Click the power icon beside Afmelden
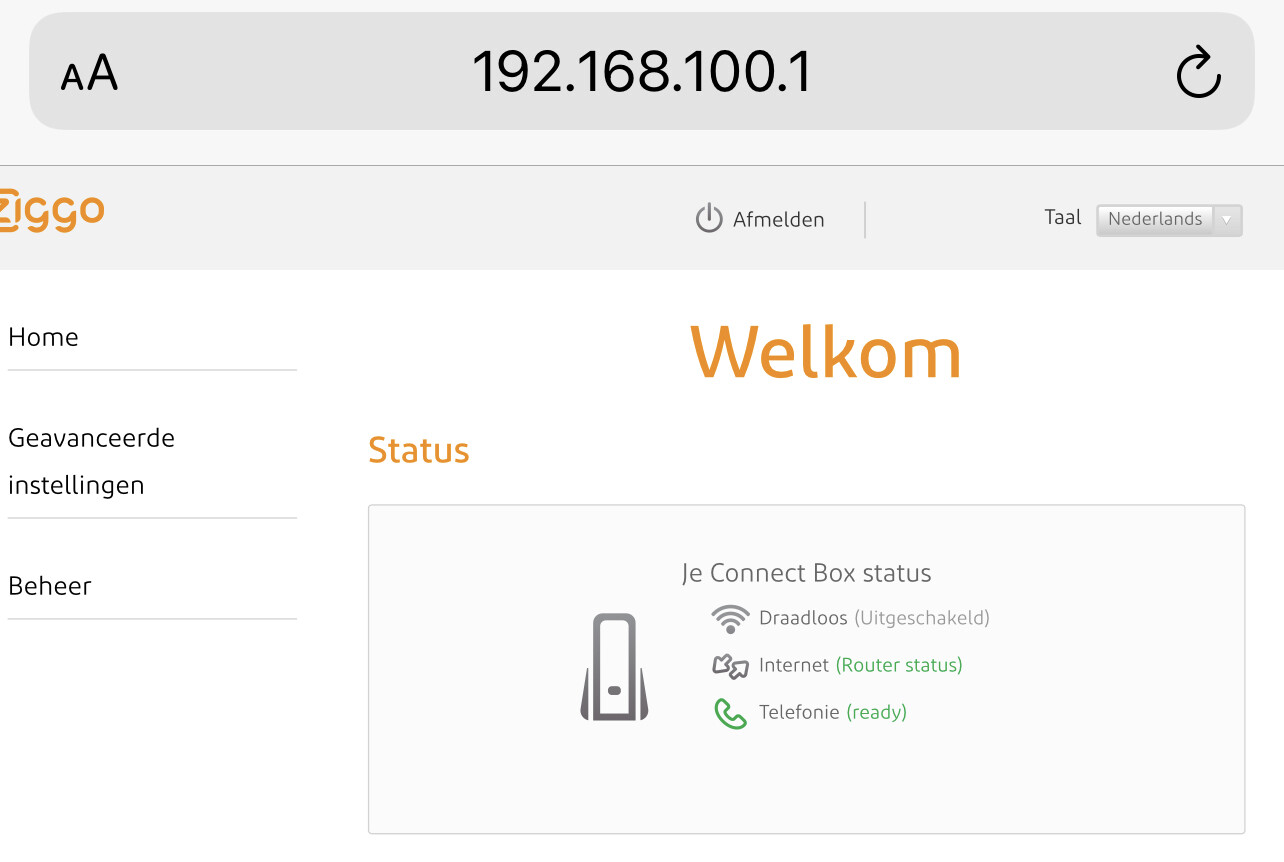The height and width of the screenshot is (862, 1284). [709, 219]
